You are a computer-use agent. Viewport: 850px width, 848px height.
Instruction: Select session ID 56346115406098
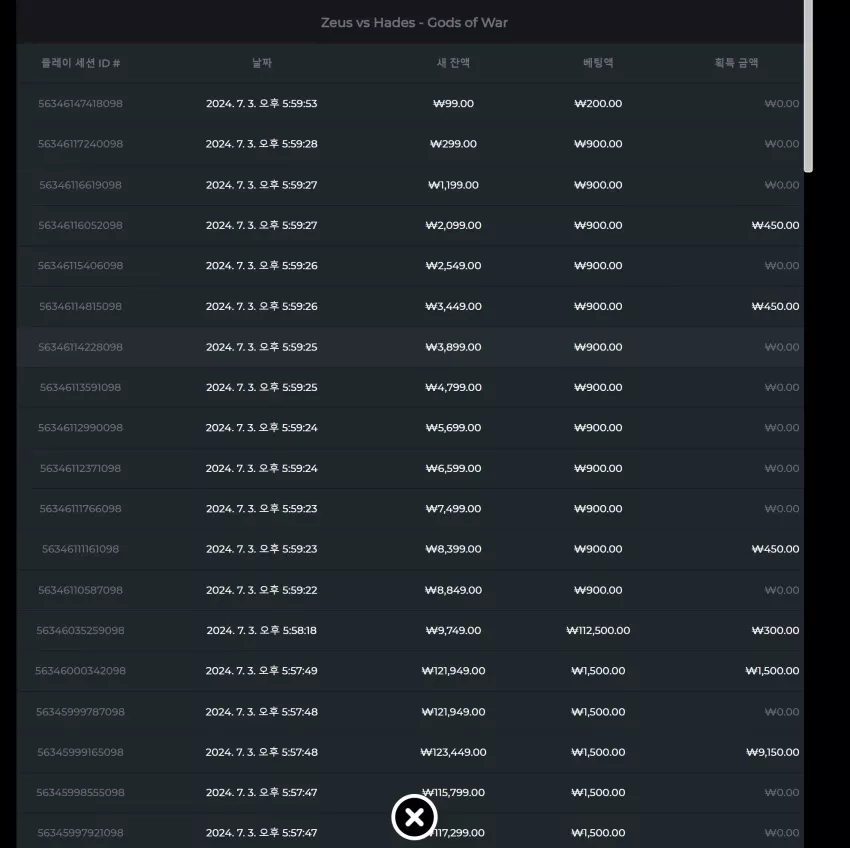point(80,266)
